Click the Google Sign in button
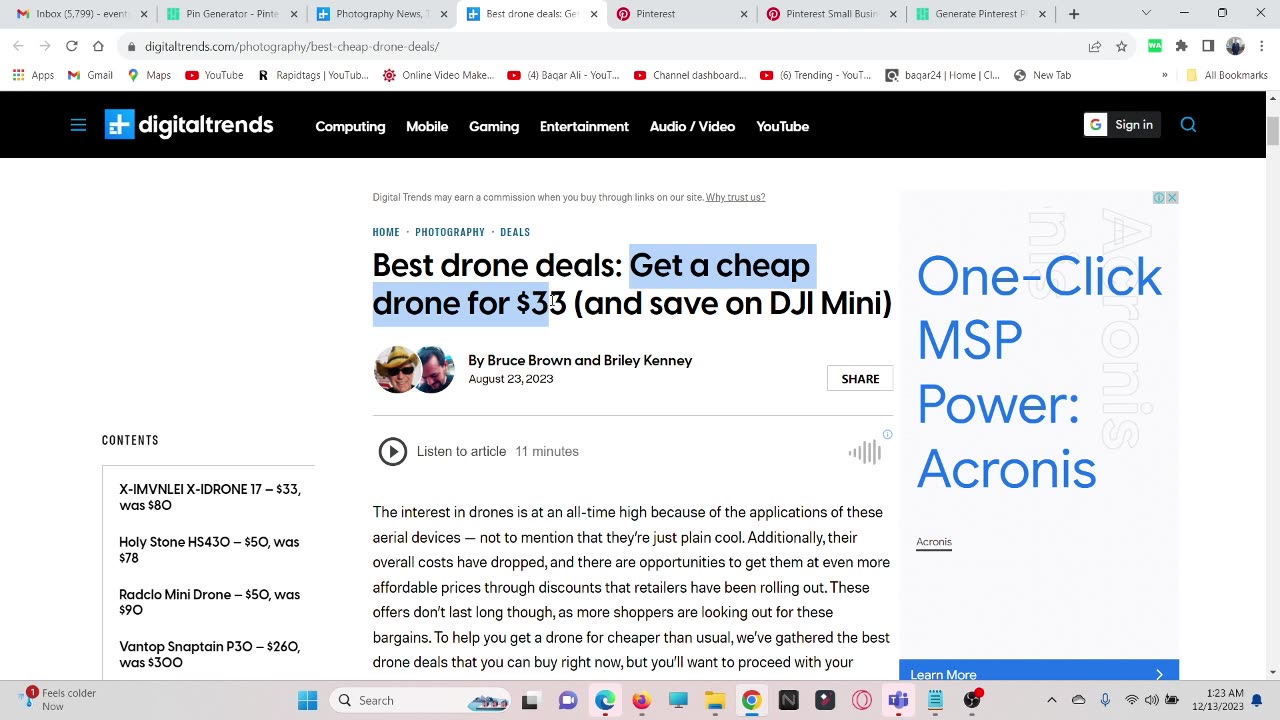1280x720 pixels. click(1122, 125)
